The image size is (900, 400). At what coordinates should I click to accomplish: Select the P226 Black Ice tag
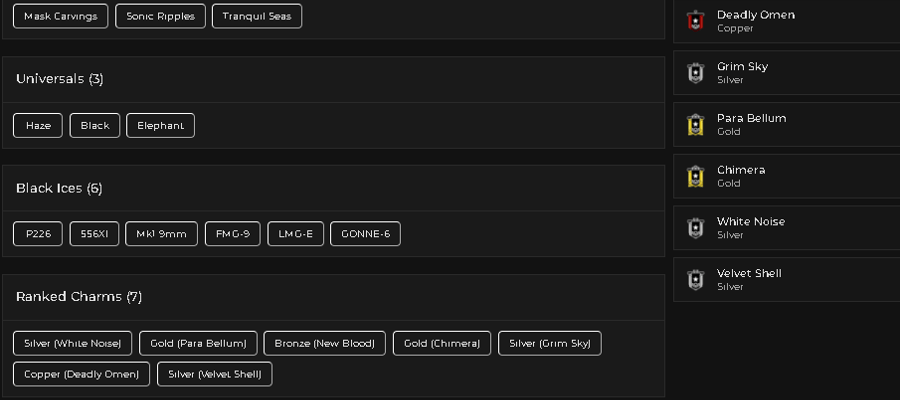[38, 234]
